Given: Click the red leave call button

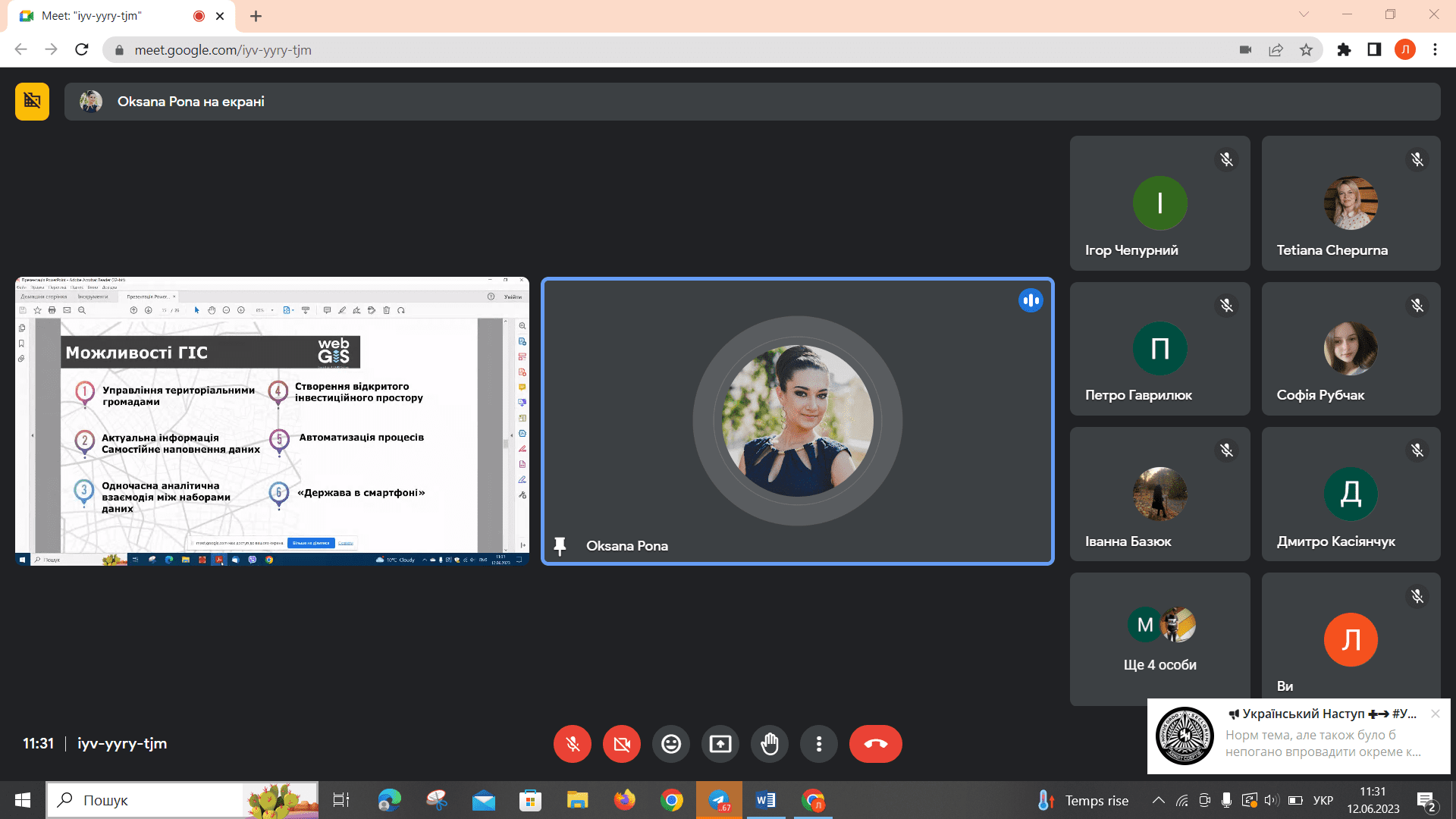Looking at the screenshot, I should coord(875,744).
